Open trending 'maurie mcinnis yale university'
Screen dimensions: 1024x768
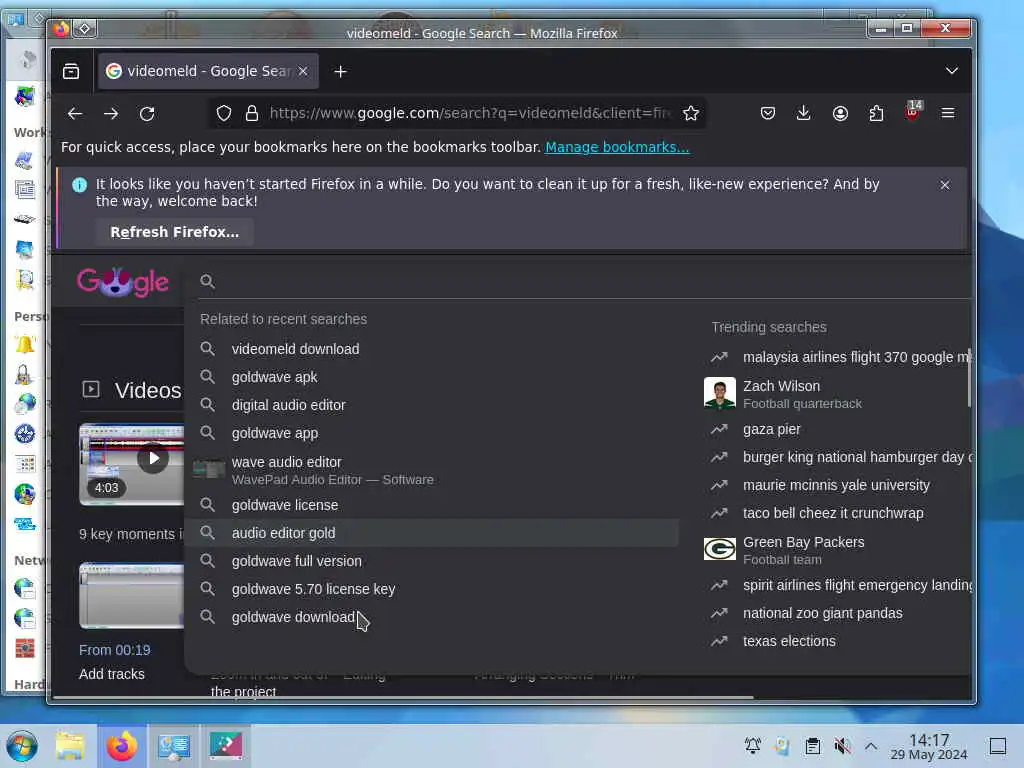(x=839, y=485)
